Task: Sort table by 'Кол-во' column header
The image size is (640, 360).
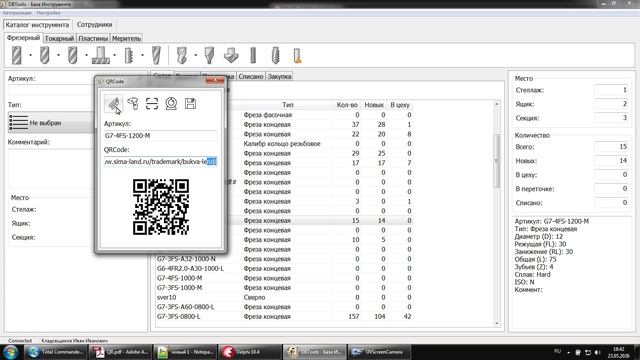Action: coord(347,105)
